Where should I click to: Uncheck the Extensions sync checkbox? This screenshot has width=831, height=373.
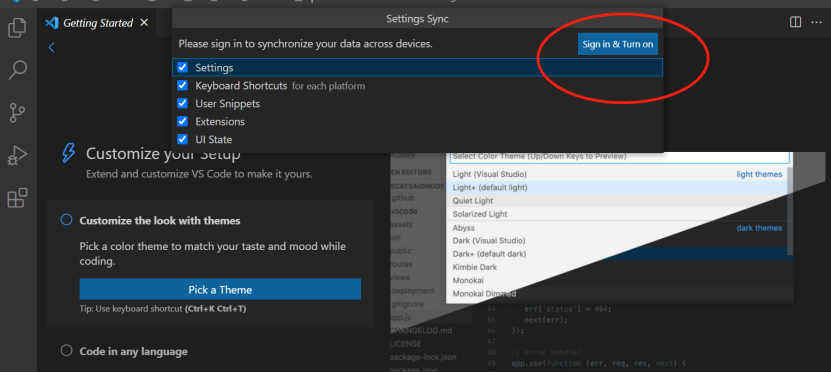pyautogui.click(x=182, y=121)
